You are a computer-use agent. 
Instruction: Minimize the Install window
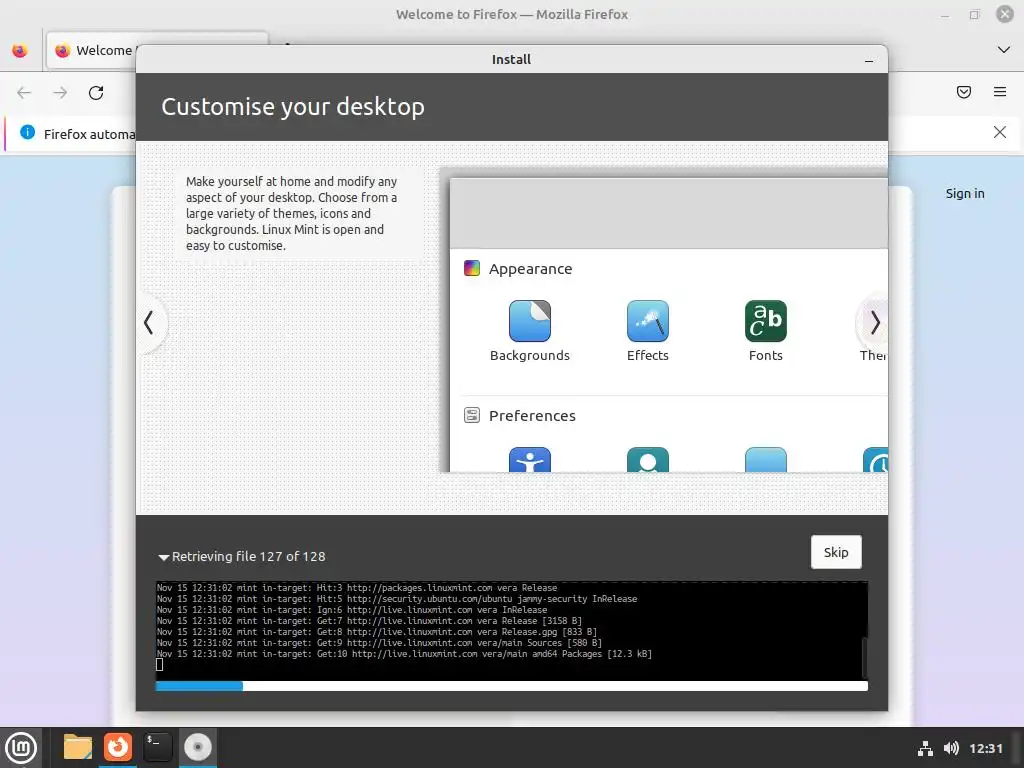(x=869, y=60)
